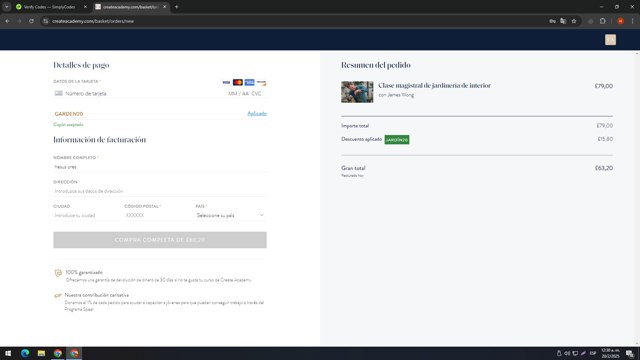
Task: Click the taskbar clock and date
Action: (610, 353)
